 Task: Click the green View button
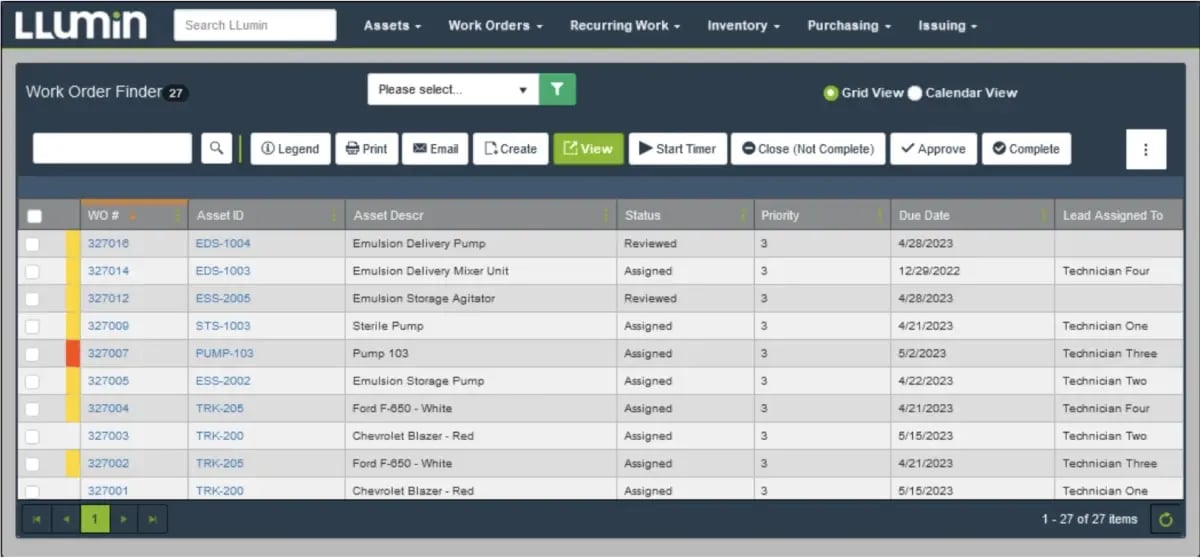click(x=588, y=149)
